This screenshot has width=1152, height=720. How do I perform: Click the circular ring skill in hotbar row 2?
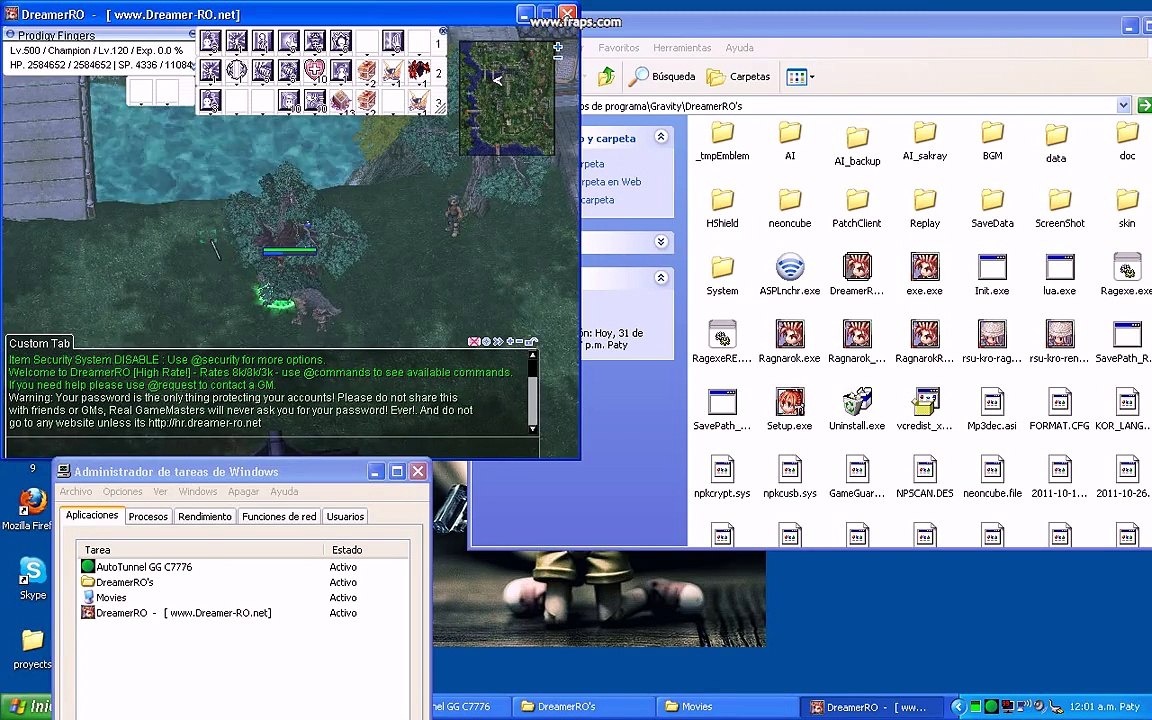[x=237, y=71]
